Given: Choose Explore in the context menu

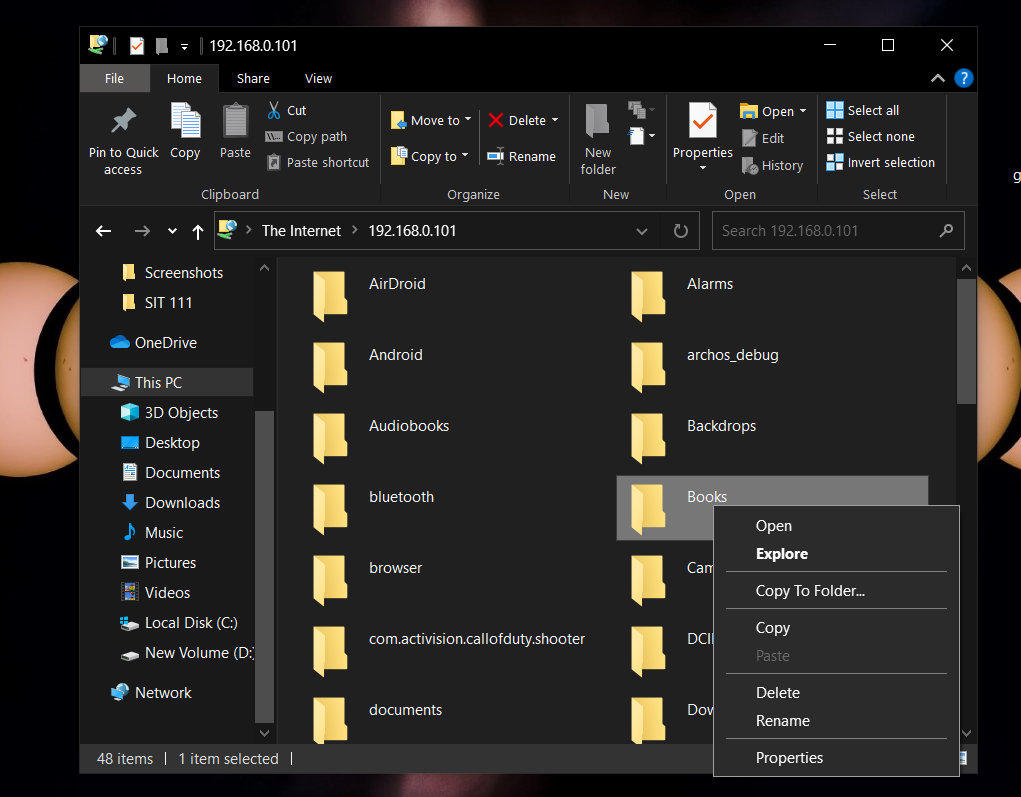Looking at the screenshot, I should pyautogui.click(x=836, y=553).
